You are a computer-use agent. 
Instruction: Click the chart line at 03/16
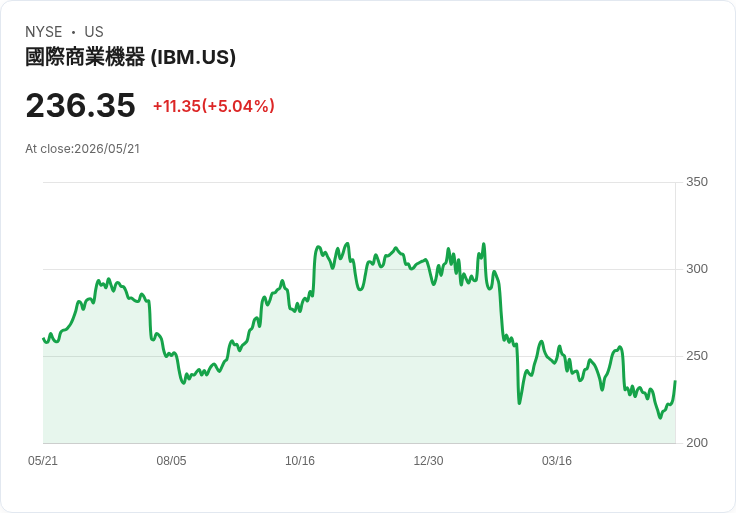click(557, 355)
